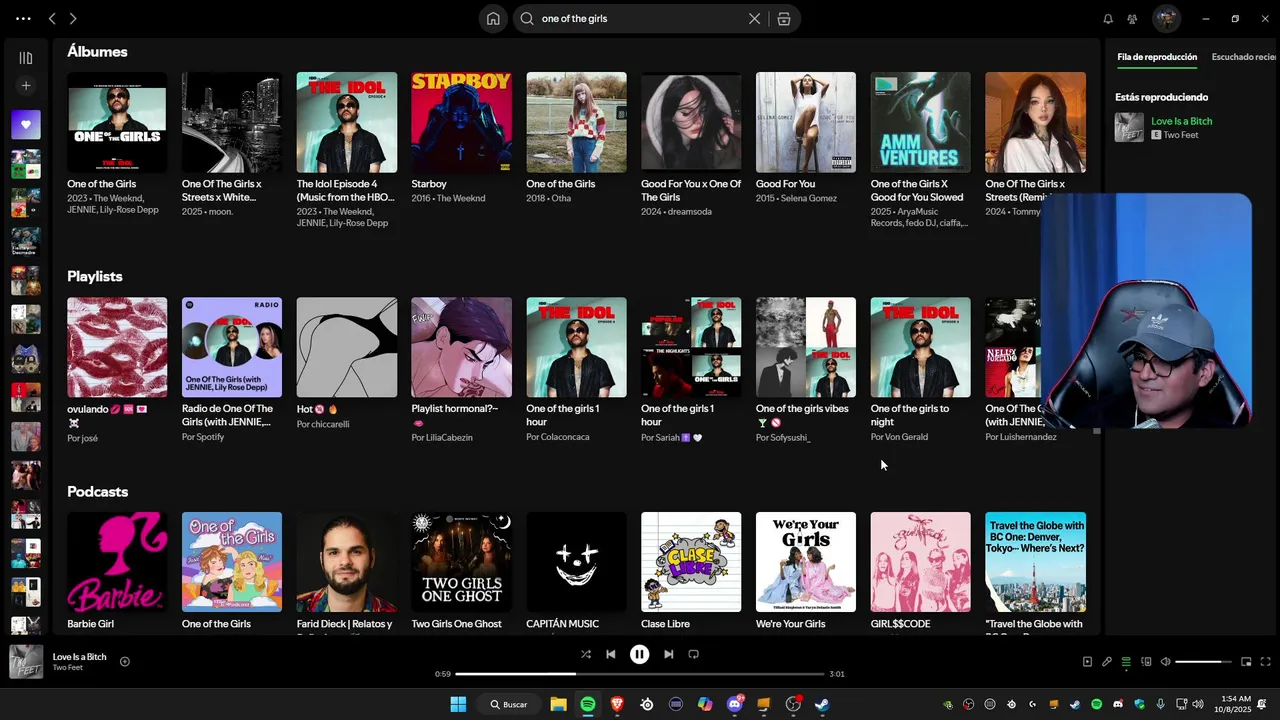Open Two Feet artist in queue panel
This screenshot has height=720, width=1280.
click(1181, 134)
